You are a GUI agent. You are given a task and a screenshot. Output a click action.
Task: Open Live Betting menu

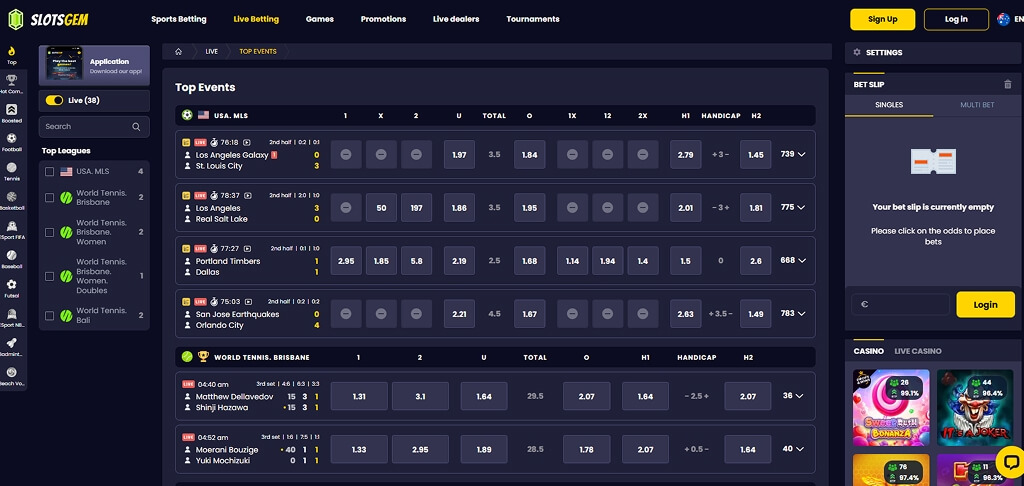pyautogui.click(x=256, y=20)
